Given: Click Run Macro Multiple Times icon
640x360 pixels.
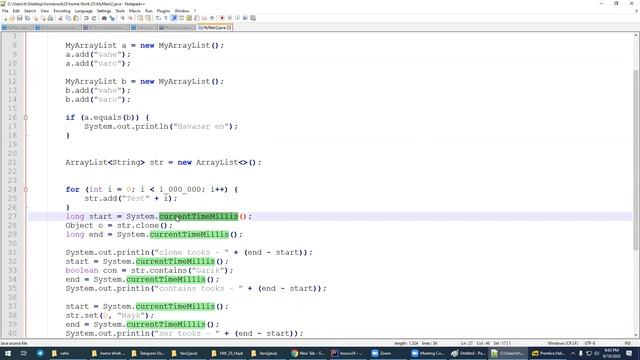Looking at the screenshot, I should (x=245, y=18).
